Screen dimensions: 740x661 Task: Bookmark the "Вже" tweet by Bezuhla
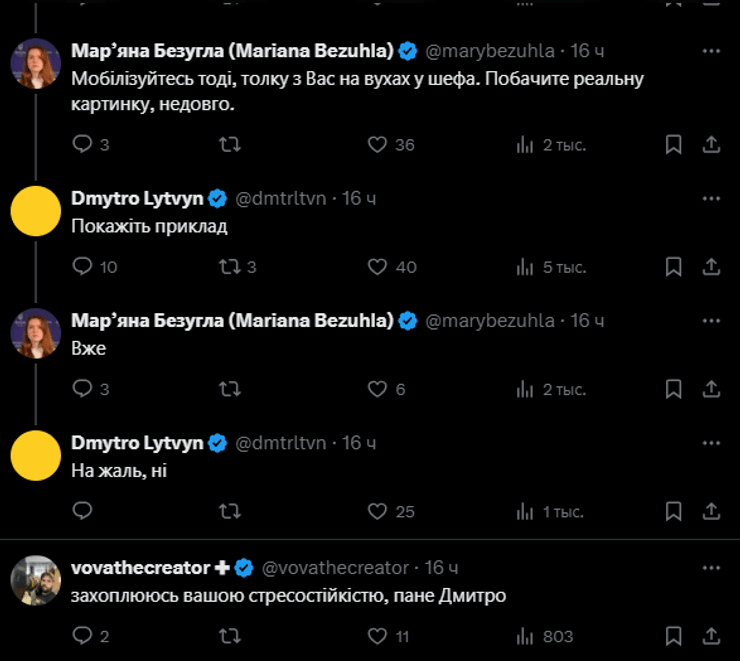(x=673, y=389)
